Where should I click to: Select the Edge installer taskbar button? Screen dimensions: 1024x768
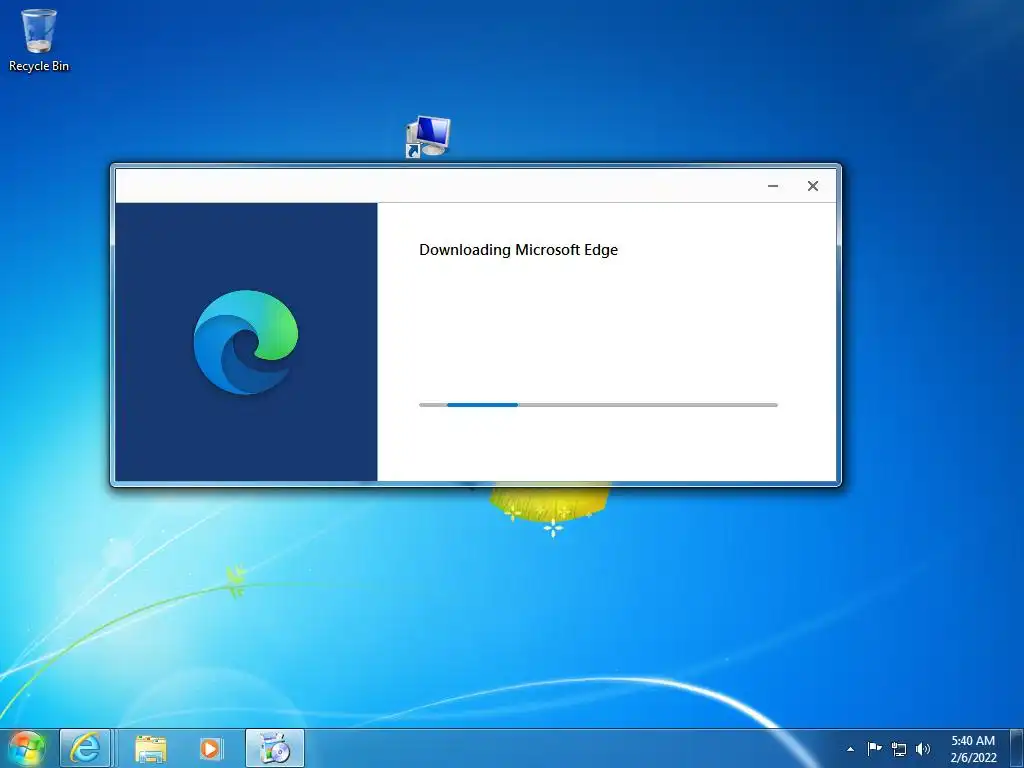pyautogui.click(x=275, y=748)
